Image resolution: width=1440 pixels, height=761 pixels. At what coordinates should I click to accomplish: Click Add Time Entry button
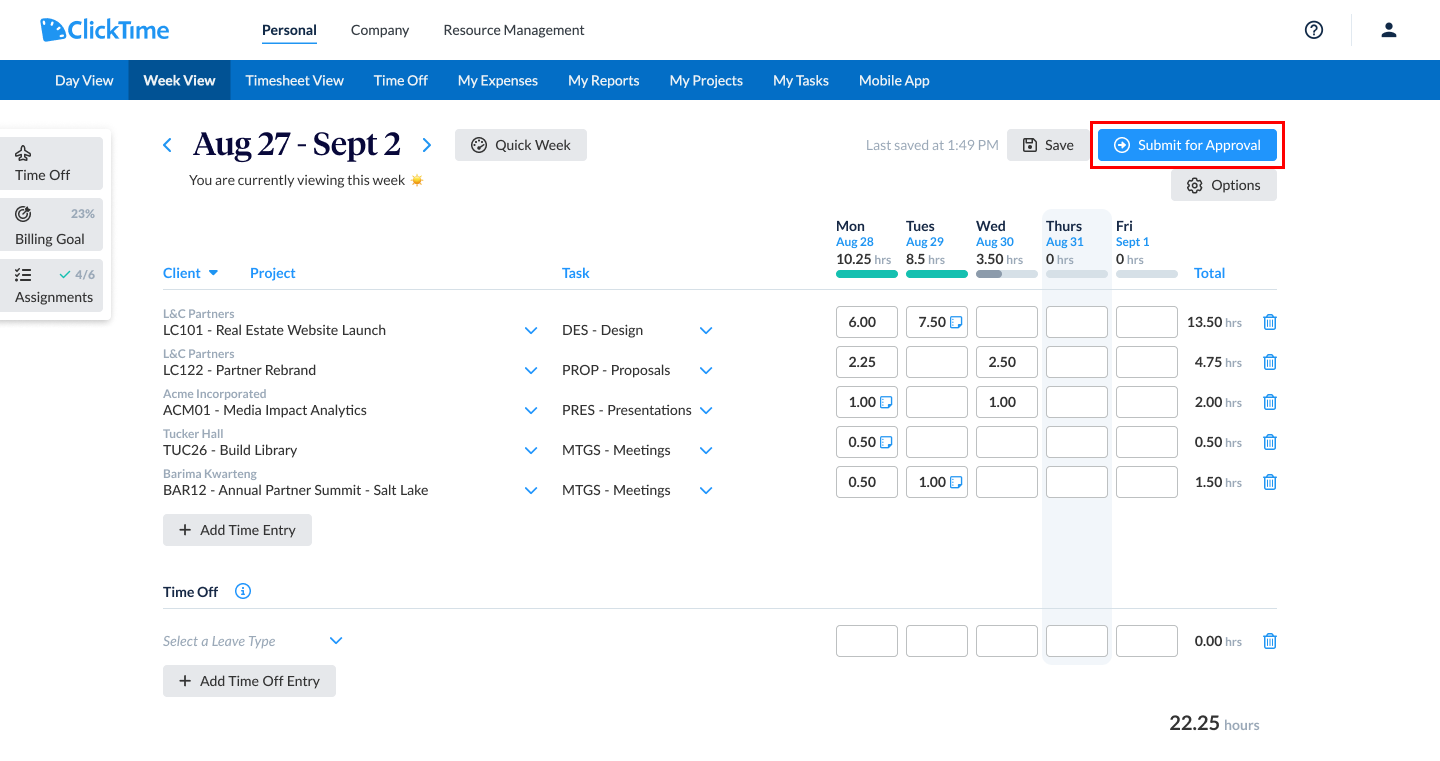point(237,530)
